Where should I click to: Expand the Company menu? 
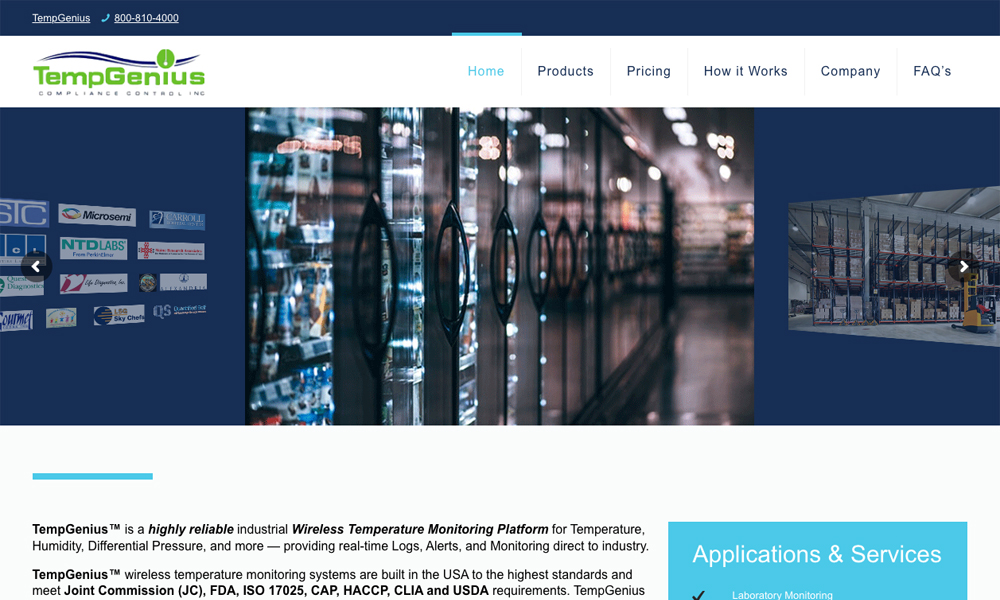click(850, 71)
